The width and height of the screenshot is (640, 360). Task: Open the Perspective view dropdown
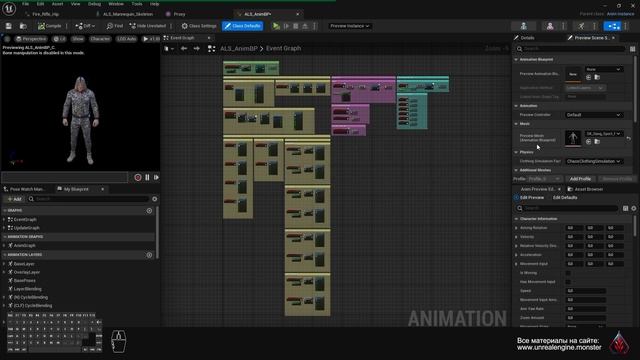click(x=31, y=39)
